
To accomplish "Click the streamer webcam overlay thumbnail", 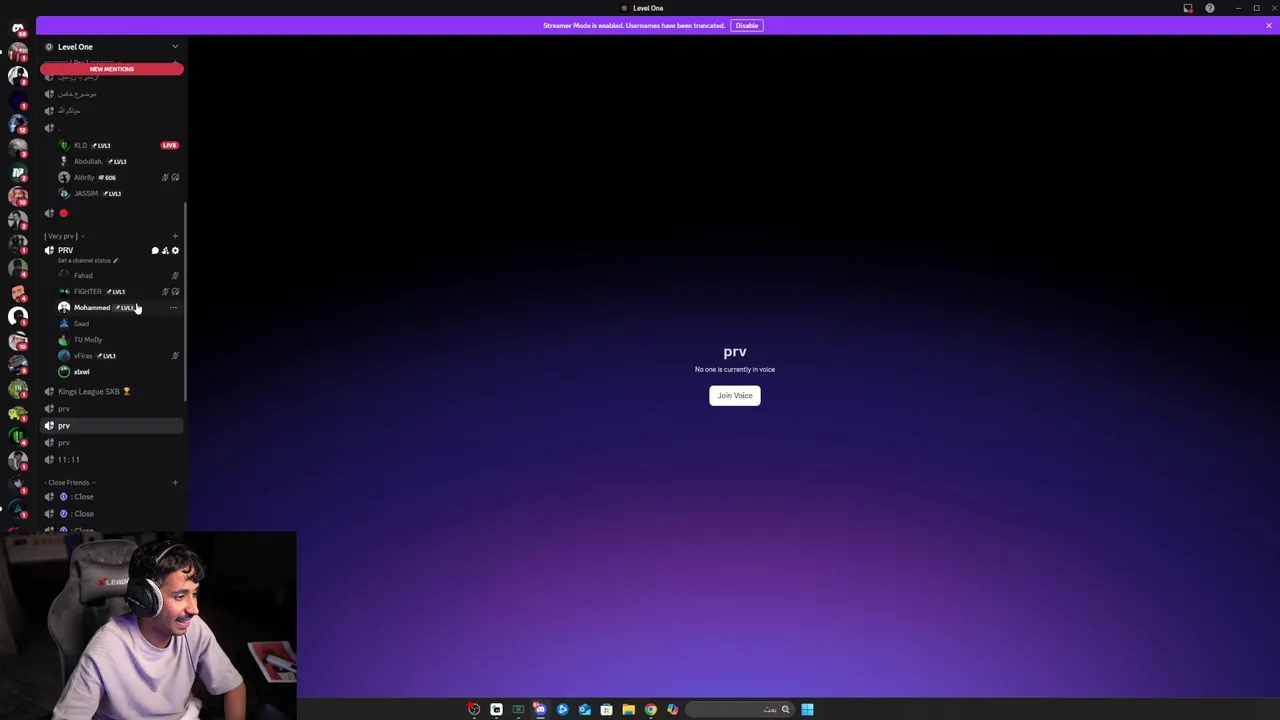I will [149, 626].
